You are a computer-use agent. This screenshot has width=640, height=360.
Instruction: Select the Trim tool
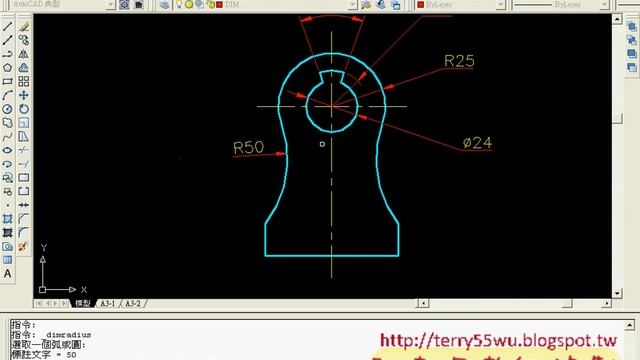point(24,150)
